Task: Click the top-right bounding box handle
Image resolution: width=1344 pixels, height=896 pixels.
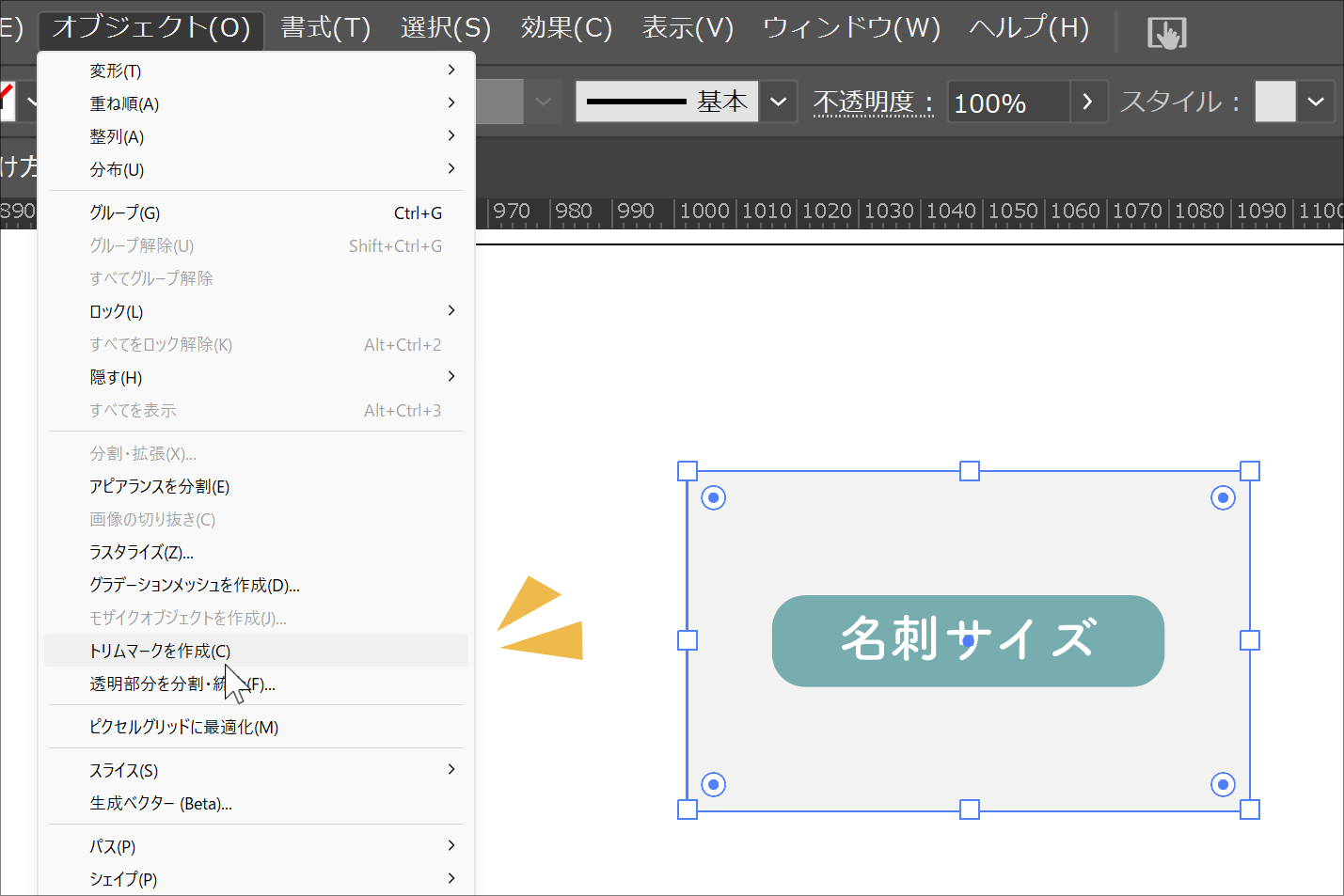Action: [x=1249, y=471]
